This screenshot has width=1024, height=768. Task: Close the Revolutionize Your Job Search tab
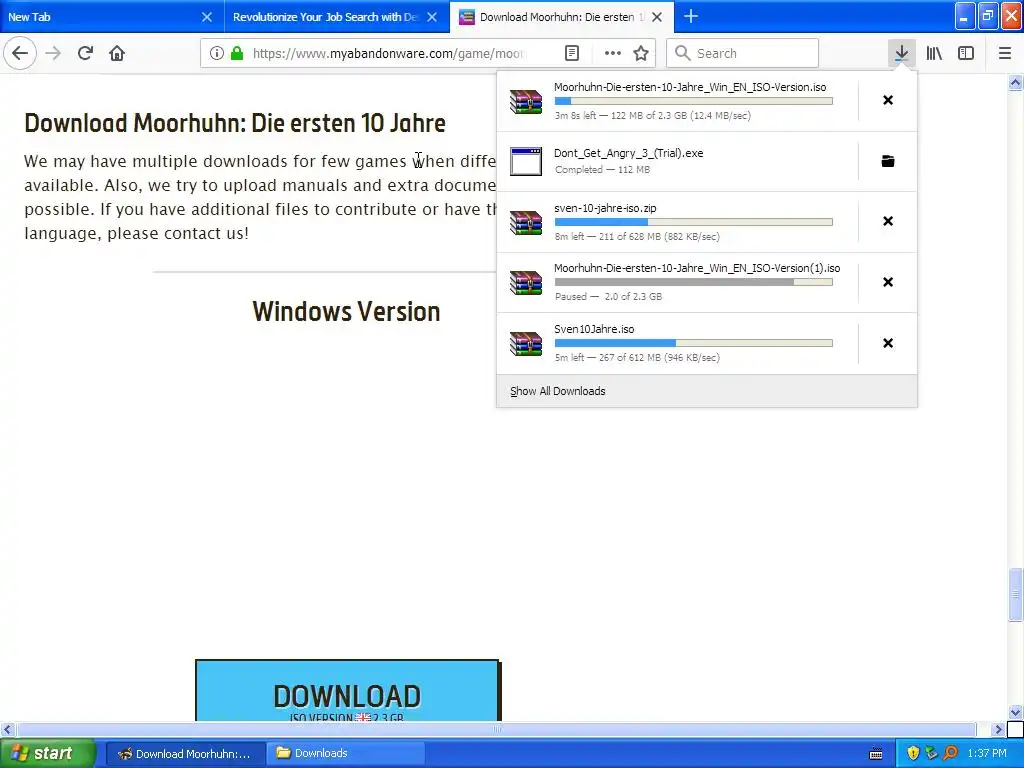(432, 17)
